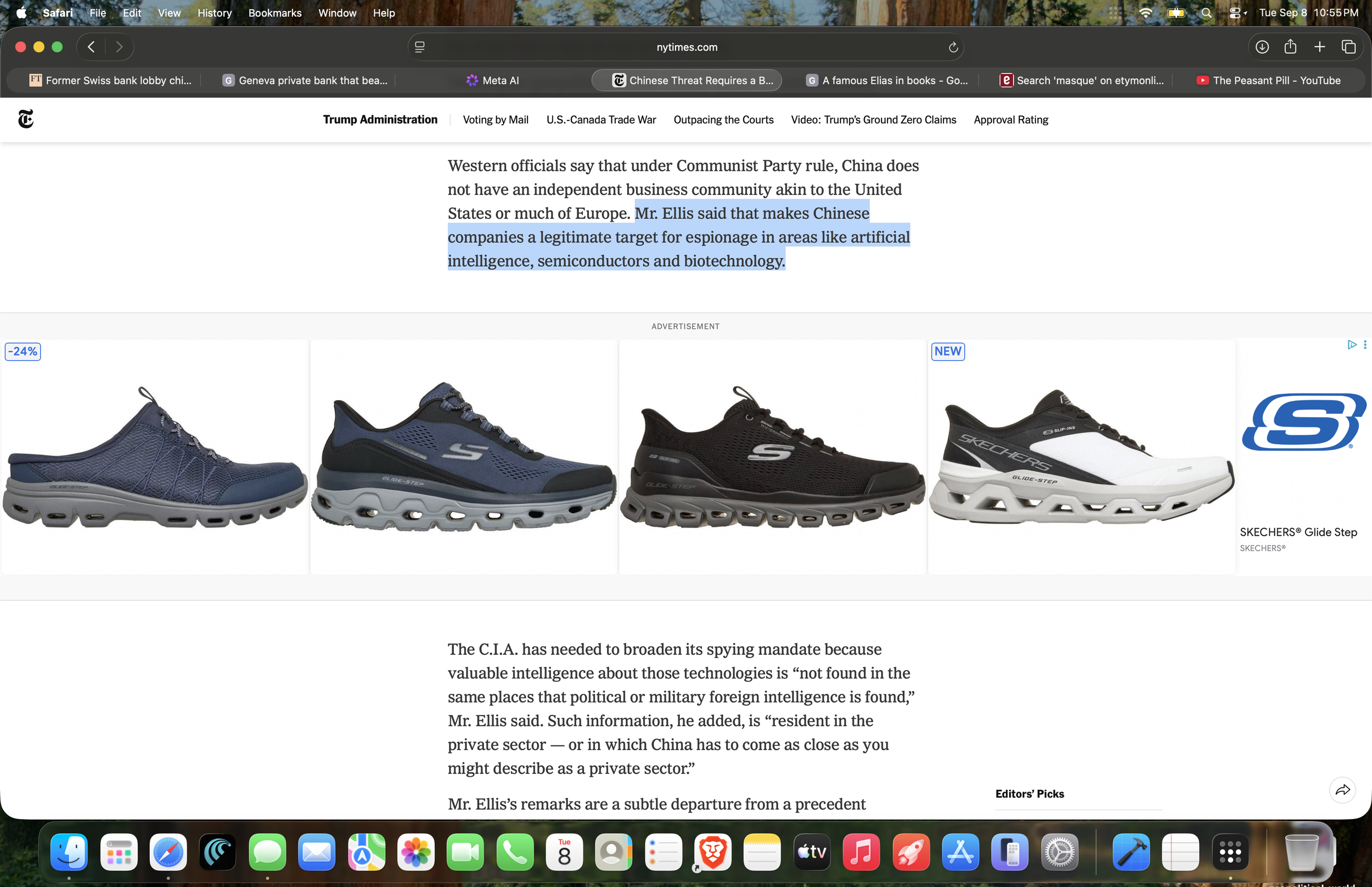
Task: Add a new tab with plus icon
Action: pyautogui.click(x=1320, y=47)
